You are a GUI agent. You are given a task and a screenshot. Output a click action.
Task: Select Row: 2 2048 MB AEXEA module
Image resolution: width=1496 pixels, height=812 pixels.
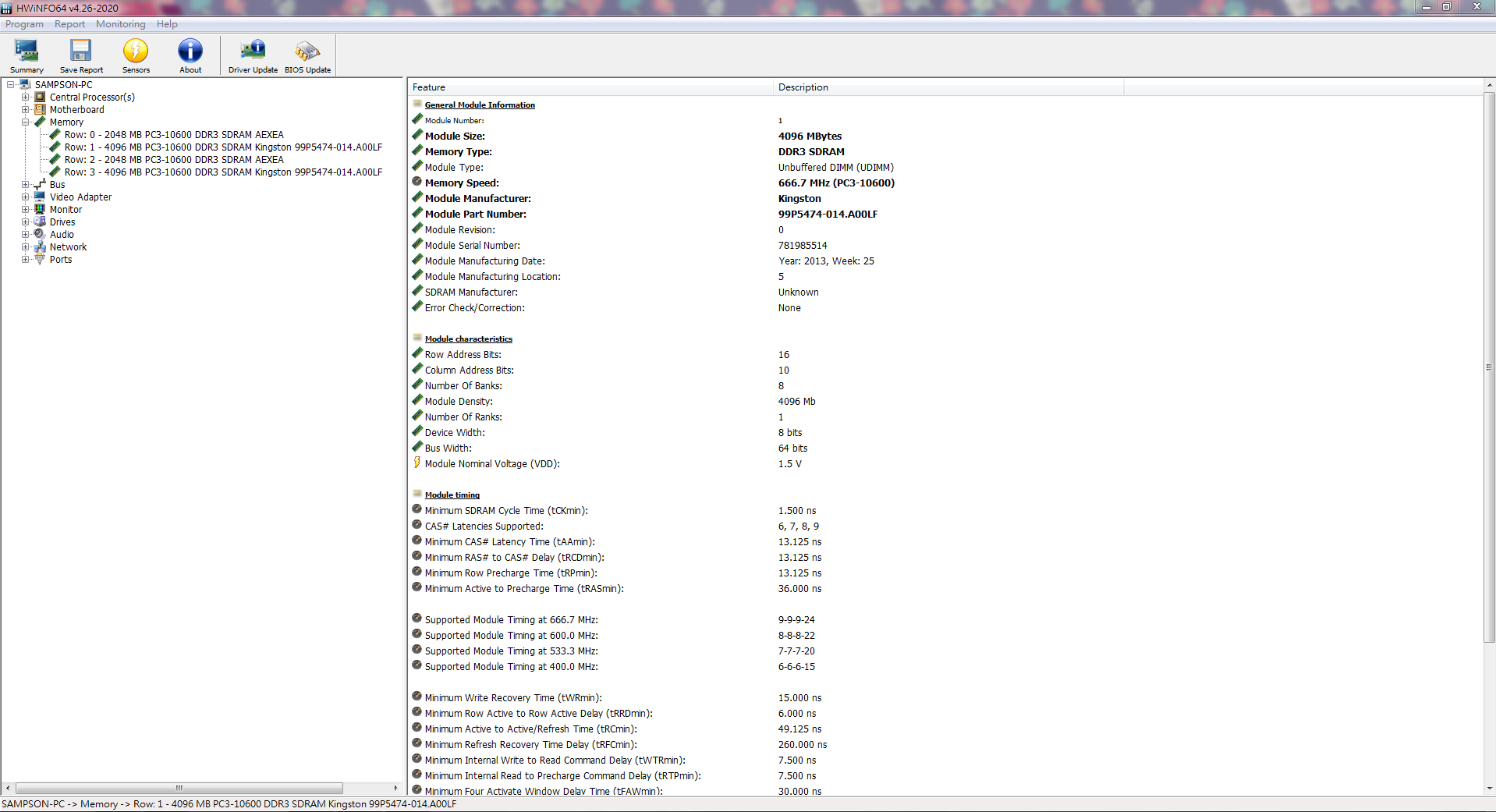click(x=174, y=160)
